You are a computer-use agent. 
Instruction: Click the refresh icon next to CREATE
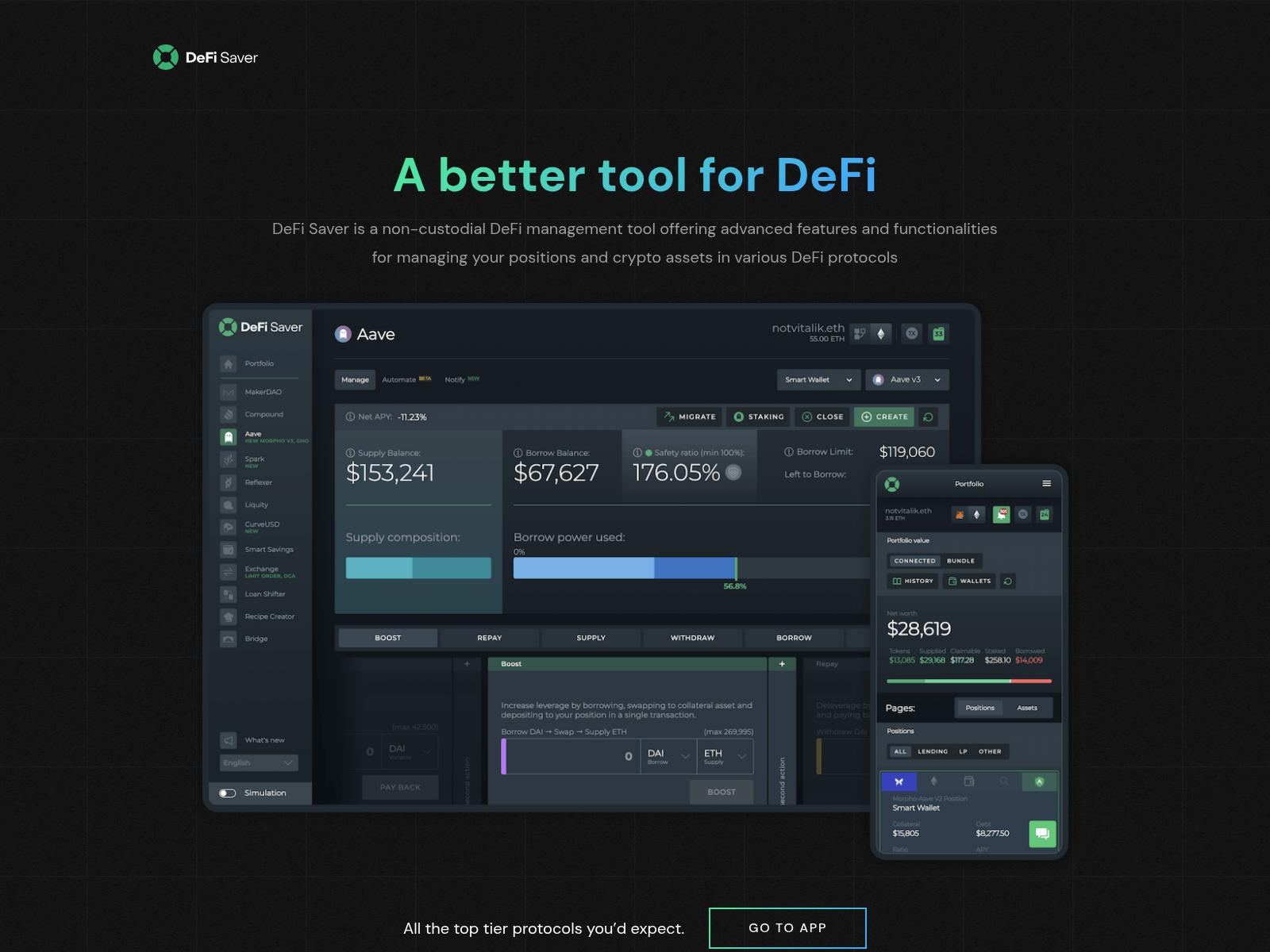coord(928,416)
